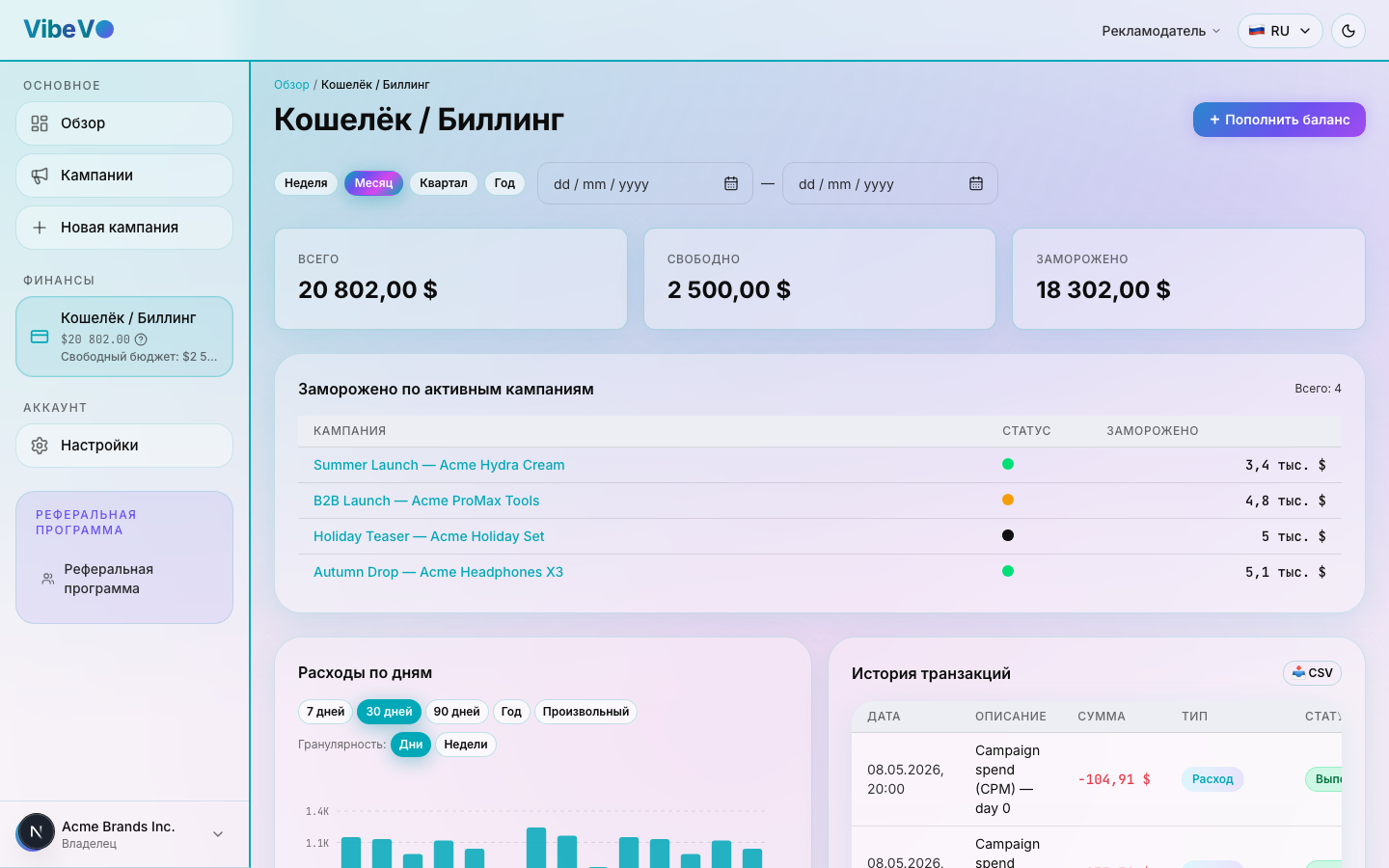Click the Пополнить баланс button
This screenshot has height=868, width=1389.
[x=1279, y=120]
